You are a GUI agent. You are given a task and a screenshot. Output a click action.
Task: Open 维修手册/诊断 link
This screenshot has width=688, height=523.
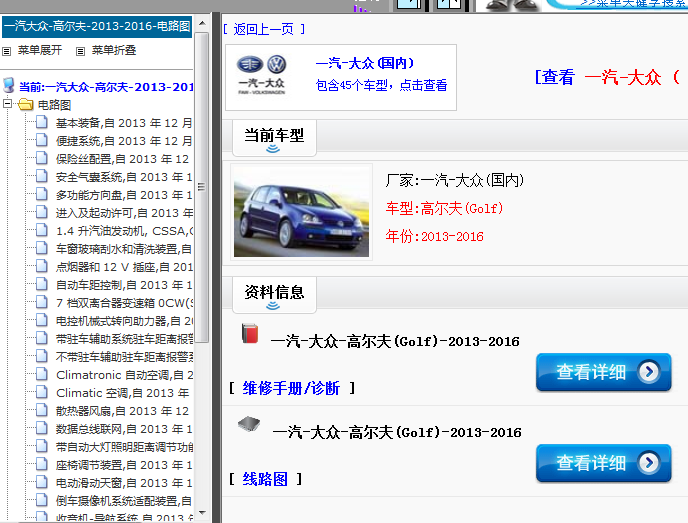tap(291, 388)
